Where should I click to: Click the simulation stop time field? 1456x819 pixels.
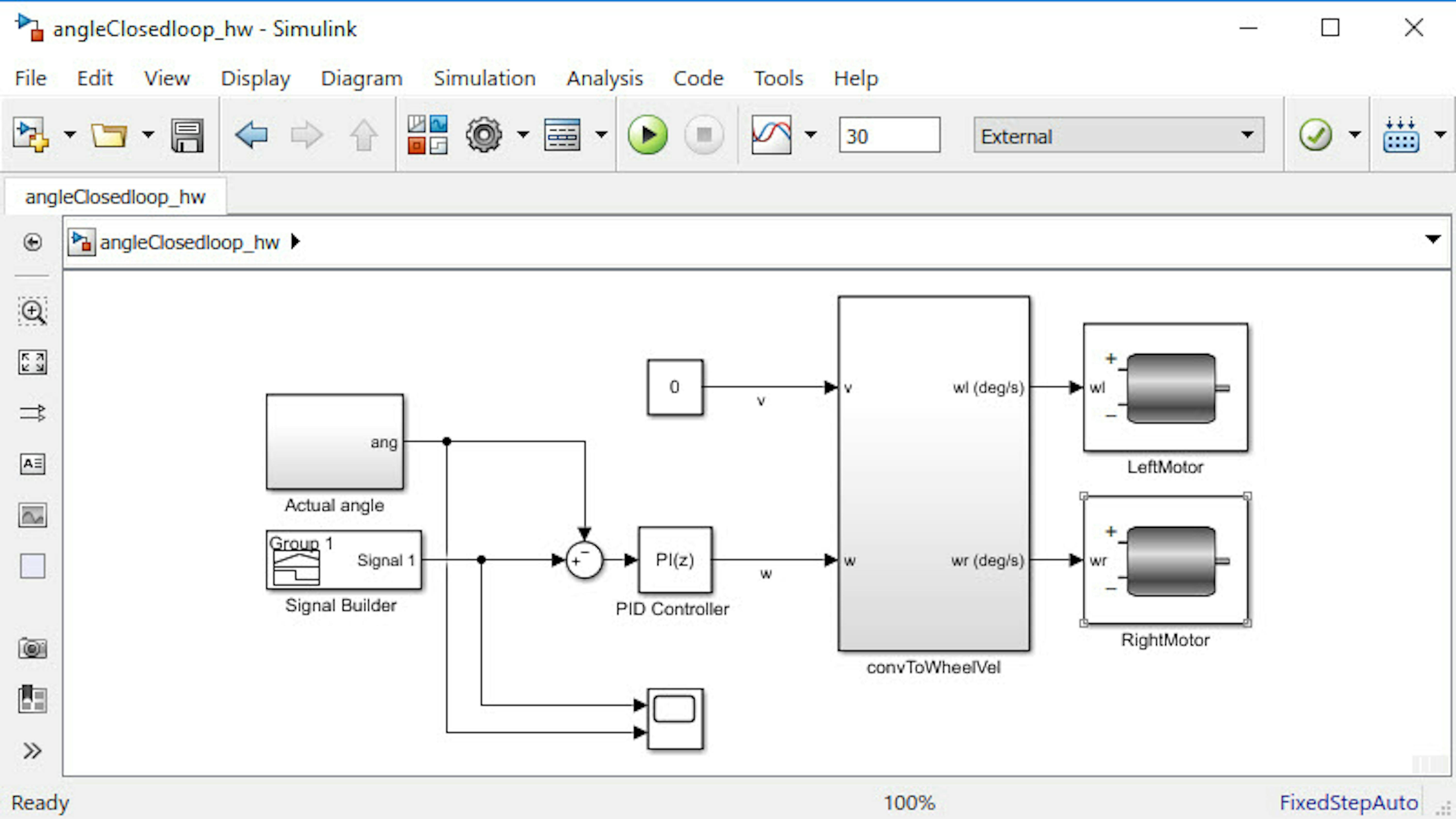[x=890, y=135]
